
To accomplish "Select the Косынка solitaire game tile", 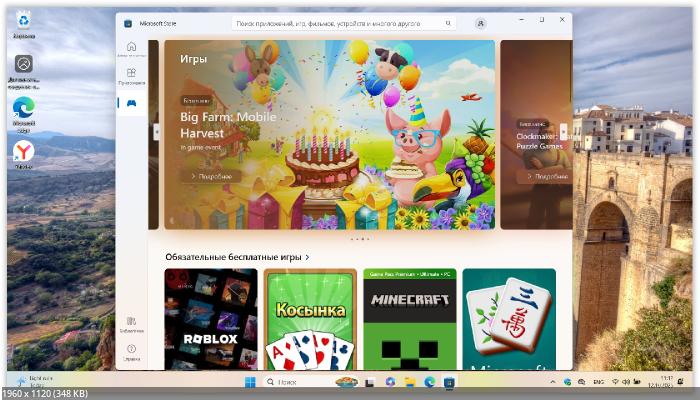I will tap(310, 318).
